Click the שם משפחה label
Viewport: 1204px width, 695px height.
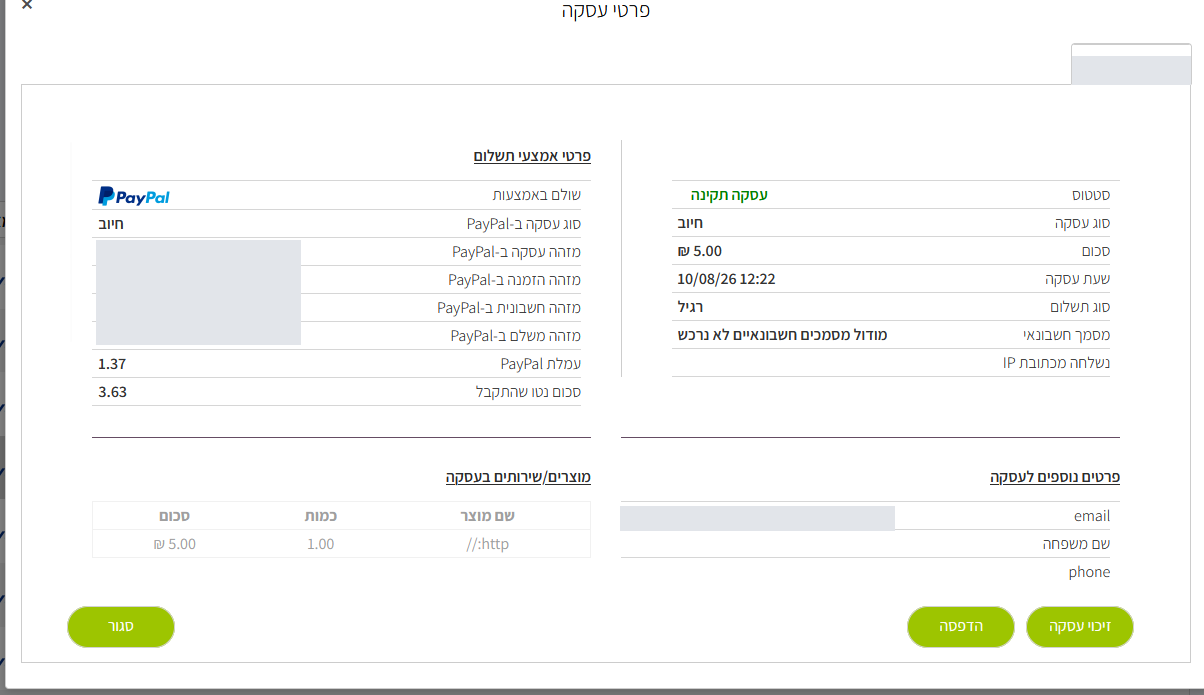1076,544
